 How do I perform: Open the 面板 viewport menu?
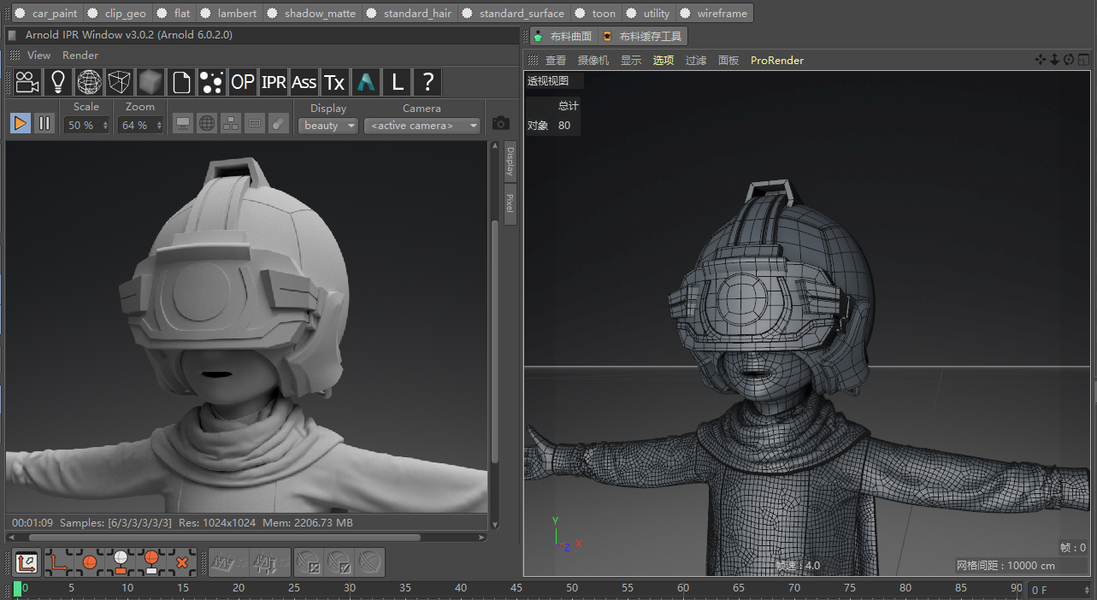pyautogui.click(x=728, y=60)
